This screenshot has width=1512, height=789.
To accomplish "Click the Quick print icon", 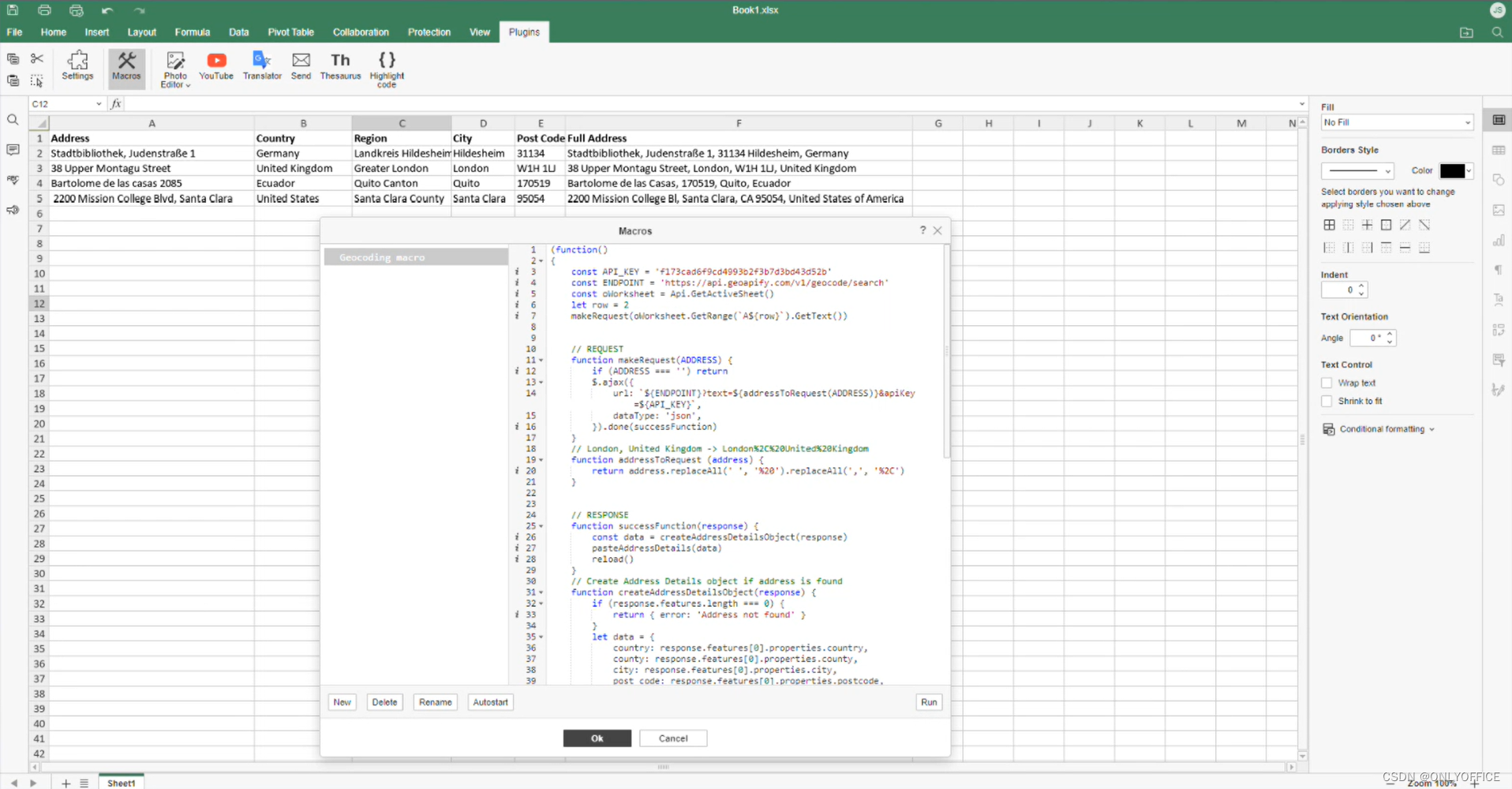I will pyautogui.click(x=76, y=10).
